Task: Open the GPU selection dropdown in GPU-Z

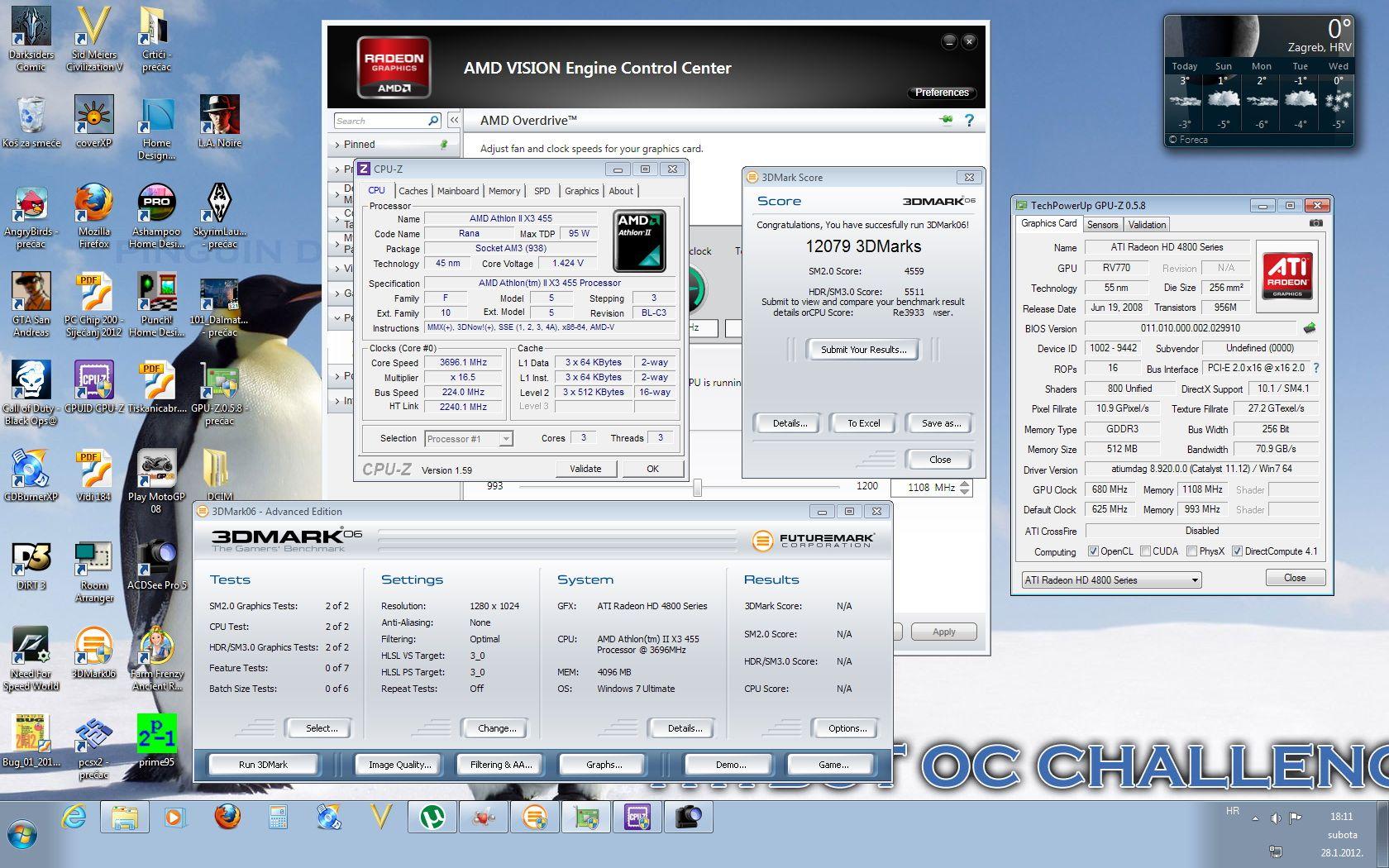Action: pos(1111,580)
